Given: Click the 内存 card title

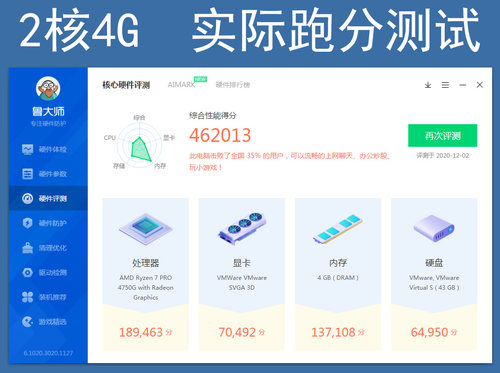Looking at the screenshot, I should click(338, 263).
